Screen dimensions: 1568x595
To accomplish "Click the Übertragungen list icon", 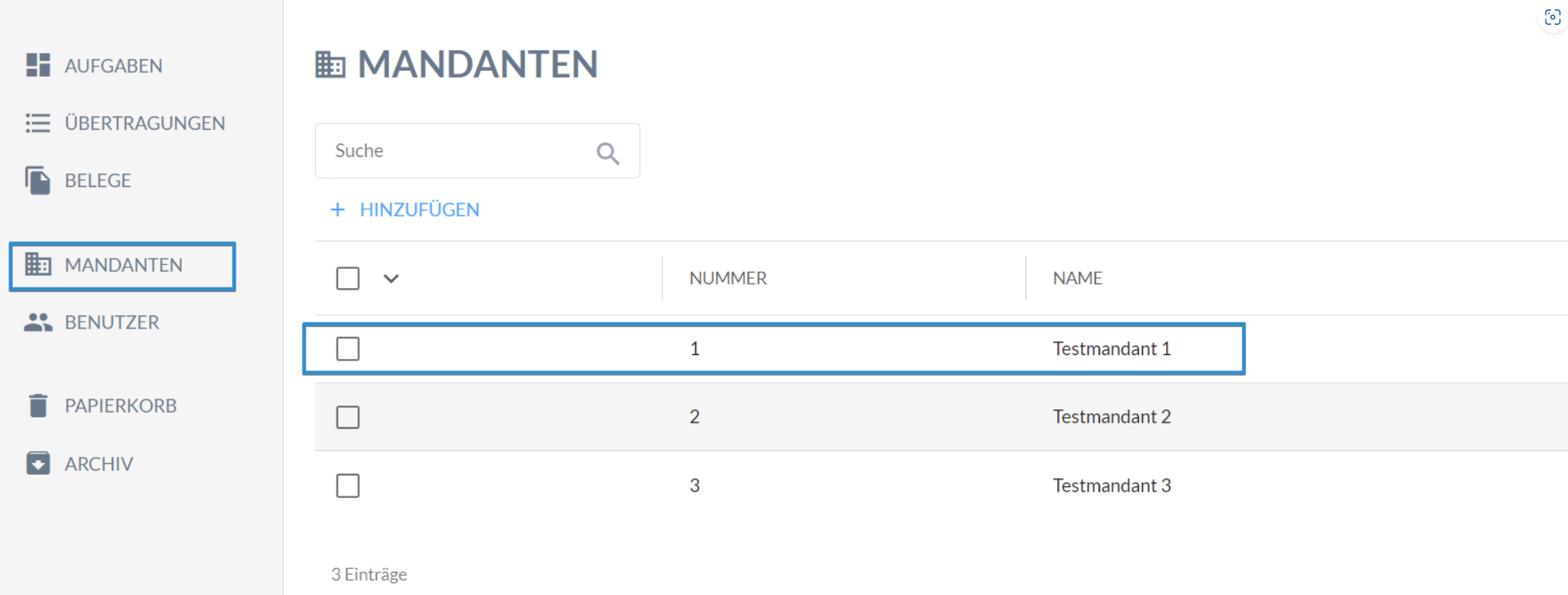I will [37, 123].
